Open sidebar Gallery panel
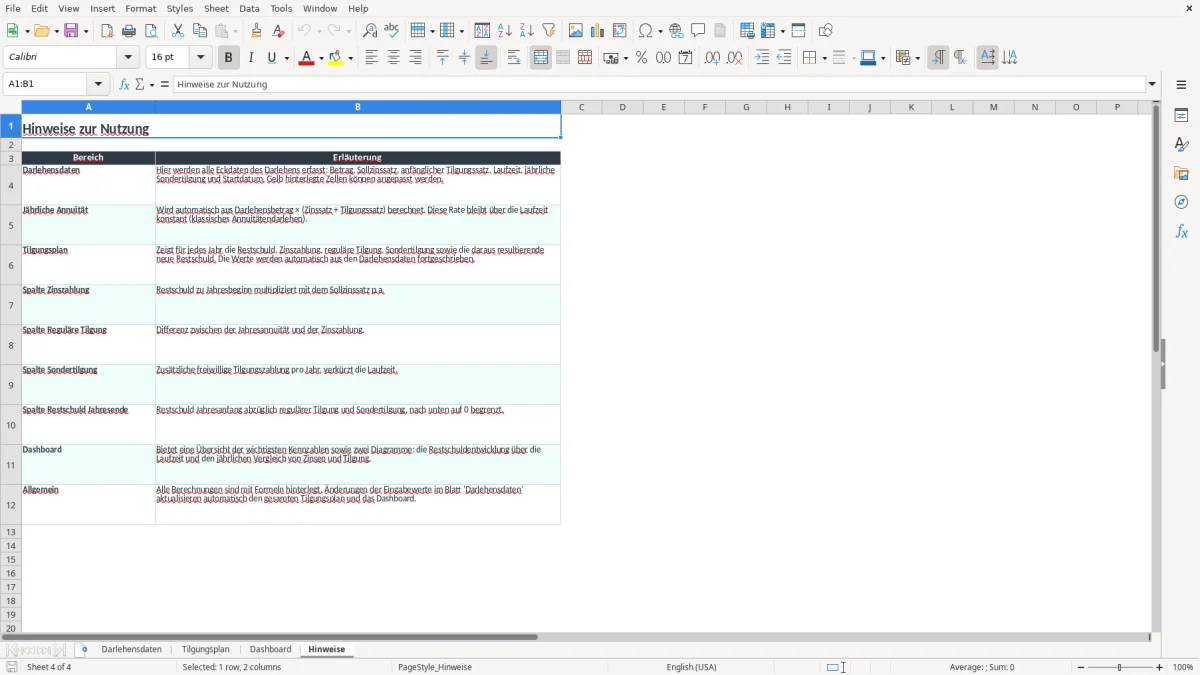The width and height of the screenshot is (1200, 675). coord(1181,174)
